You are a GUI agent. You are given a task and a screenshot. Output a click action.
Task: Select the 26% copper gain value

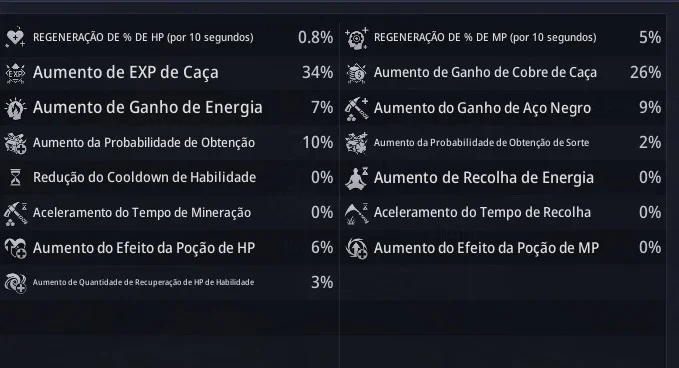[x=646, y=73]
